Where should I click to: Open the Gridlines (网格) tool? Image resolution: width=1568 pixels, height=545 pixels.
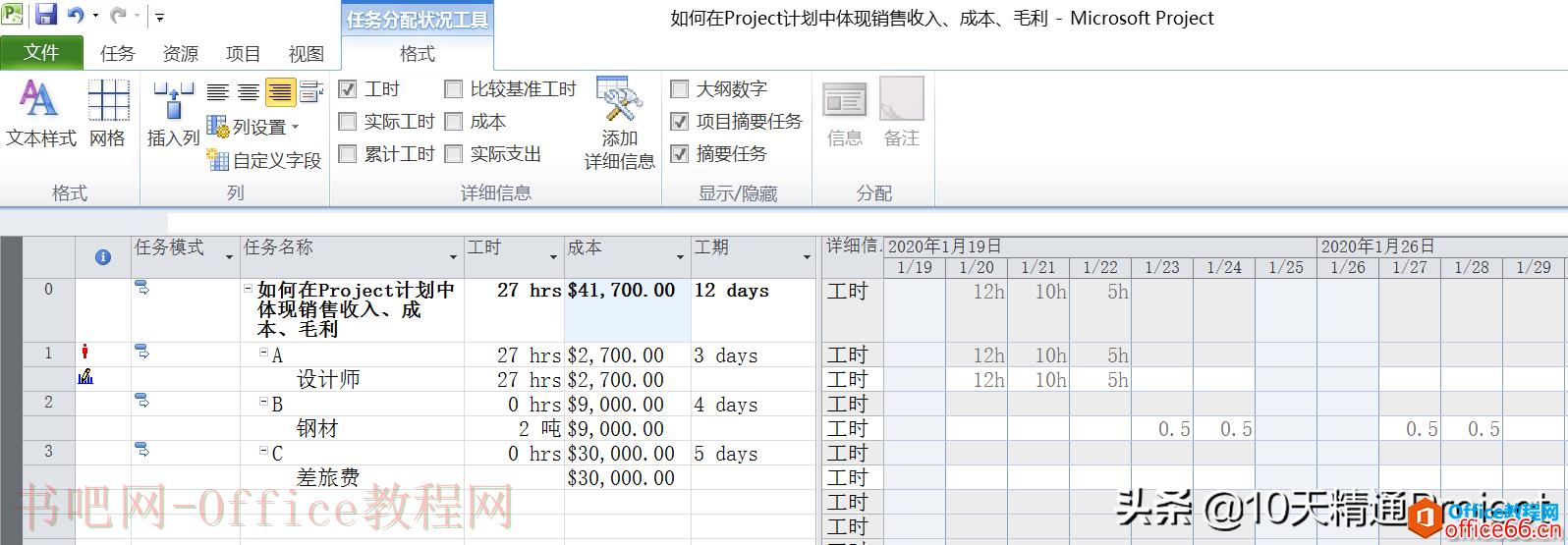(x=108, y=114)
